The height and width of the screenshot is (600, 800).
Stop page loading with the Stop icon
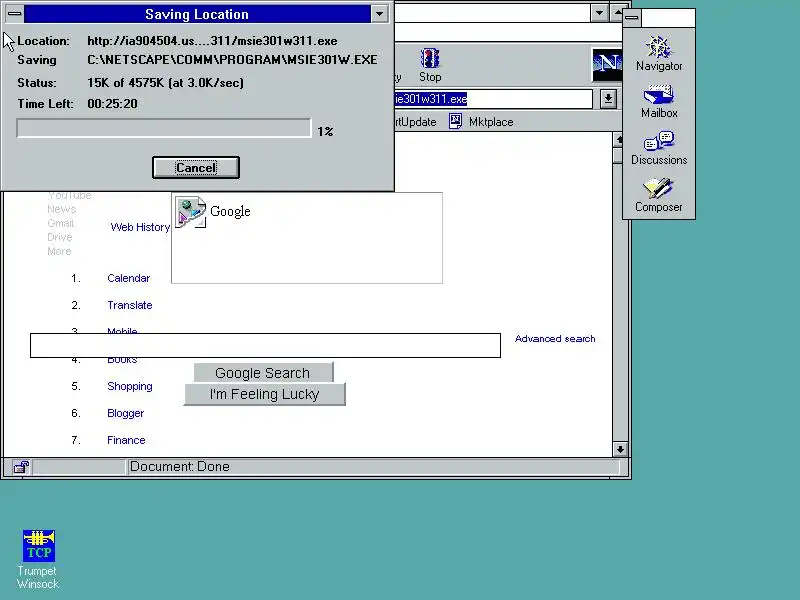coord(430,65)
